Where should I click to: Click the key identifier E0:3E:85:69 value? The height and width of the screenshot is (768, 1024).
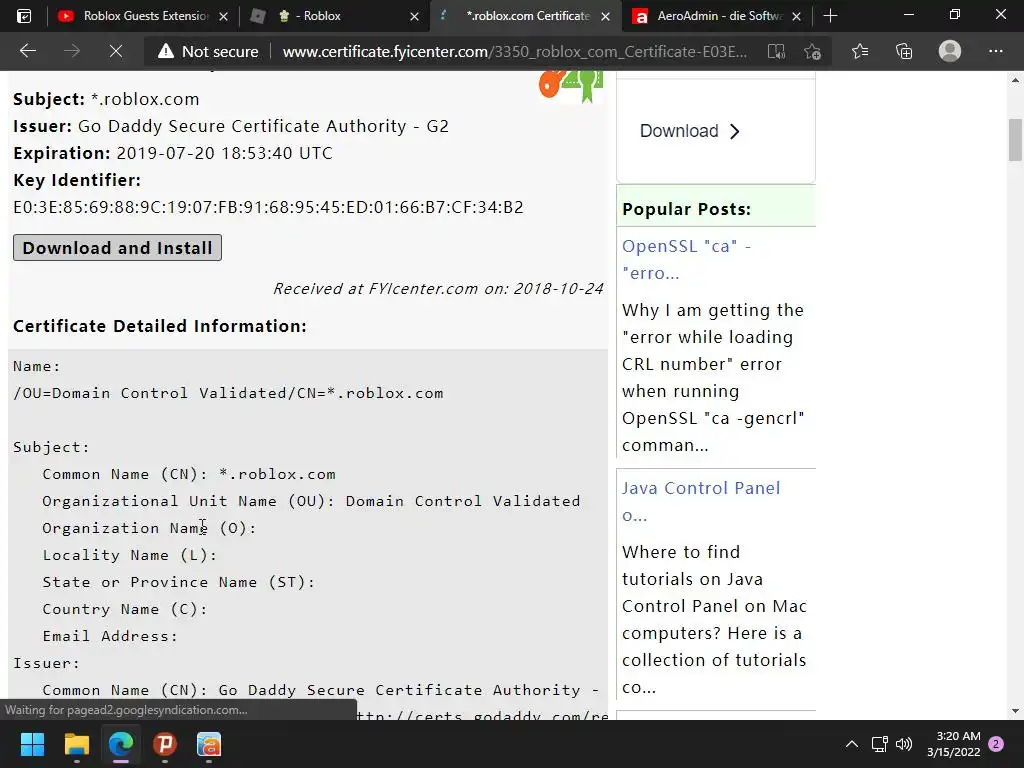(x=268, y=207)
